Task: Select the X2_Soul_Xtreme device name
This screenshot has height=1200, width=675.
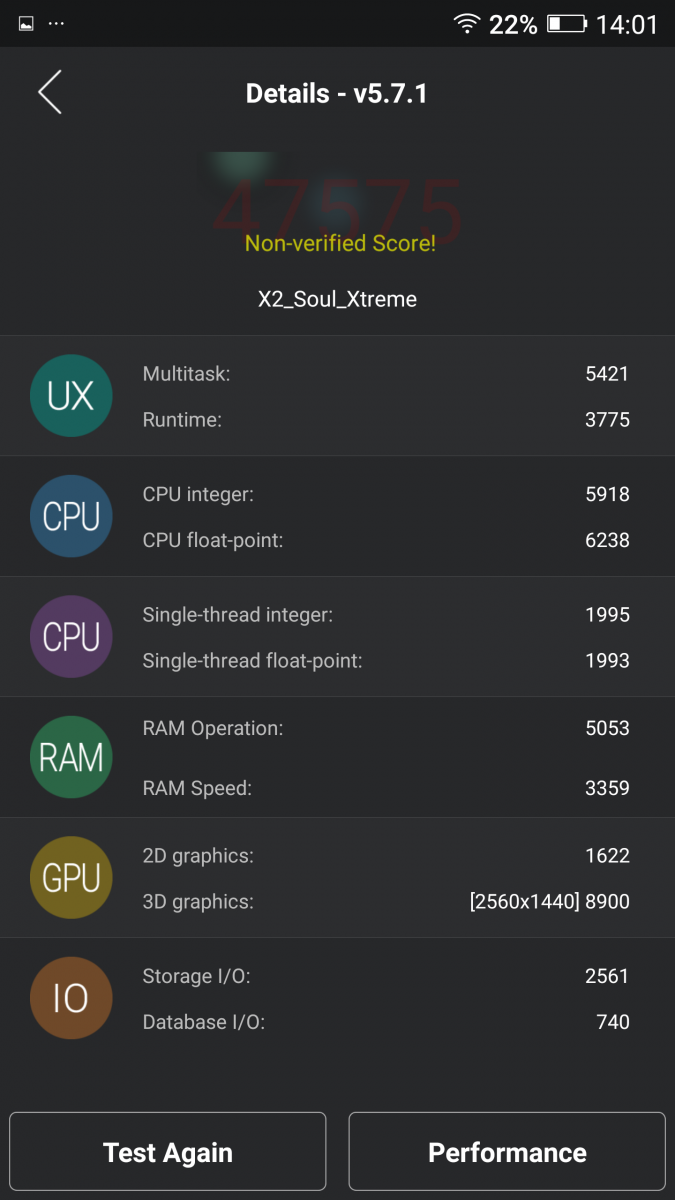Action: pyautogui.click(x=337, y=299)
